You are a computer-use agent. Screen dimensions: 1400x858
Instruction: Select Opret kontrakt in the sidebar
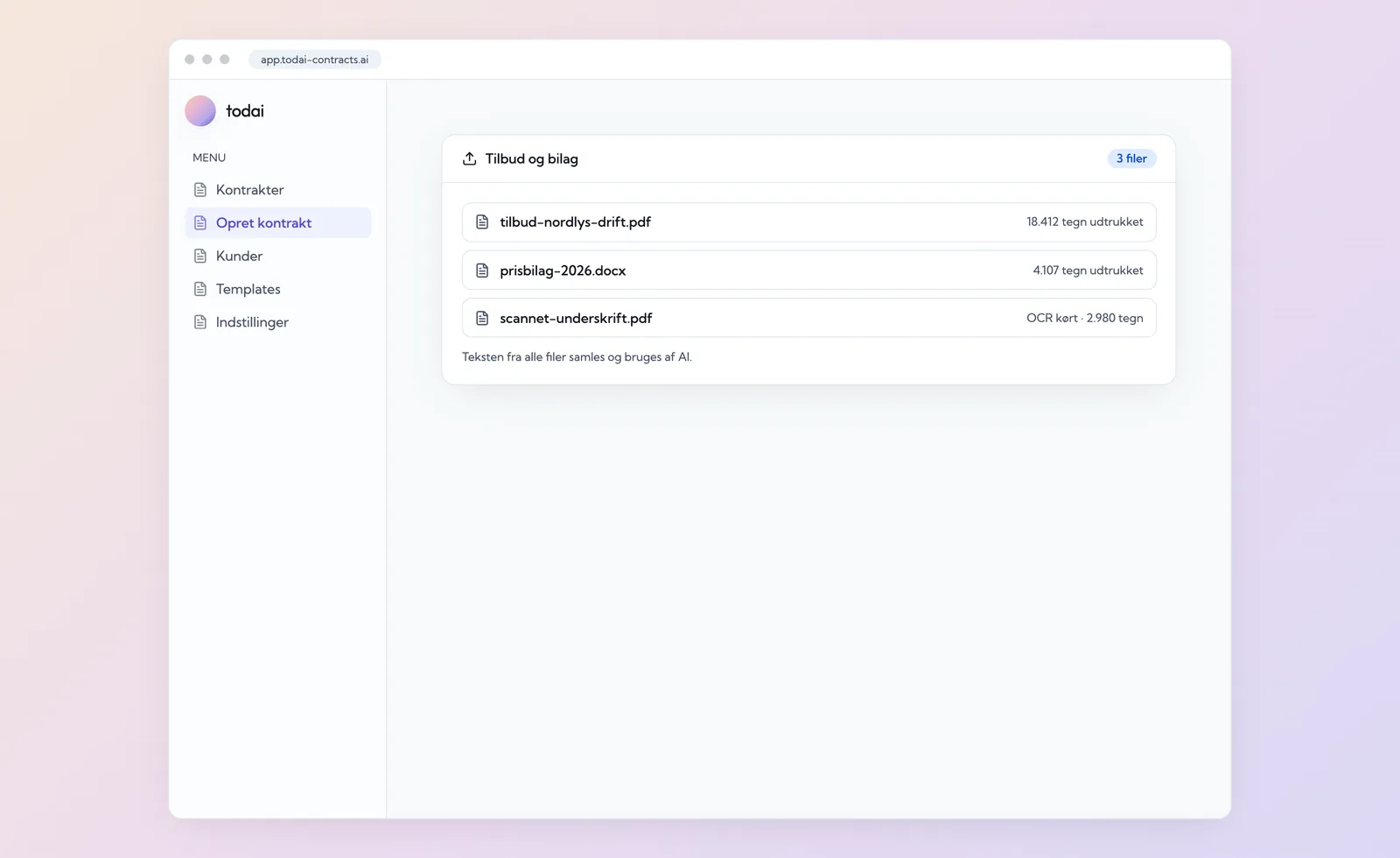(278, 223)
